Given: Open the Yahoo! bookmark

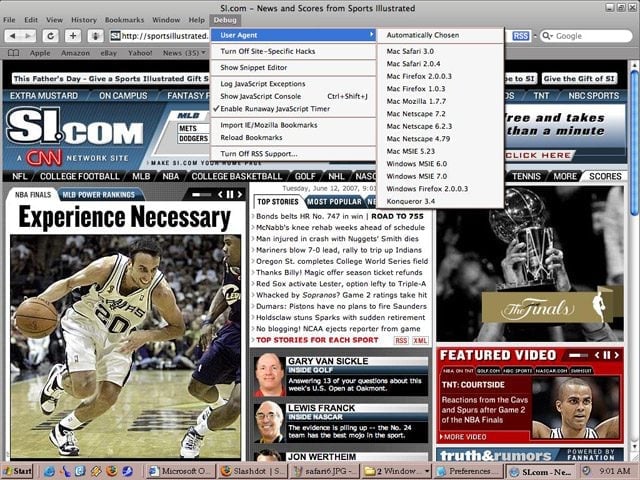Looking at the screenshot, I should coord(140,53).
